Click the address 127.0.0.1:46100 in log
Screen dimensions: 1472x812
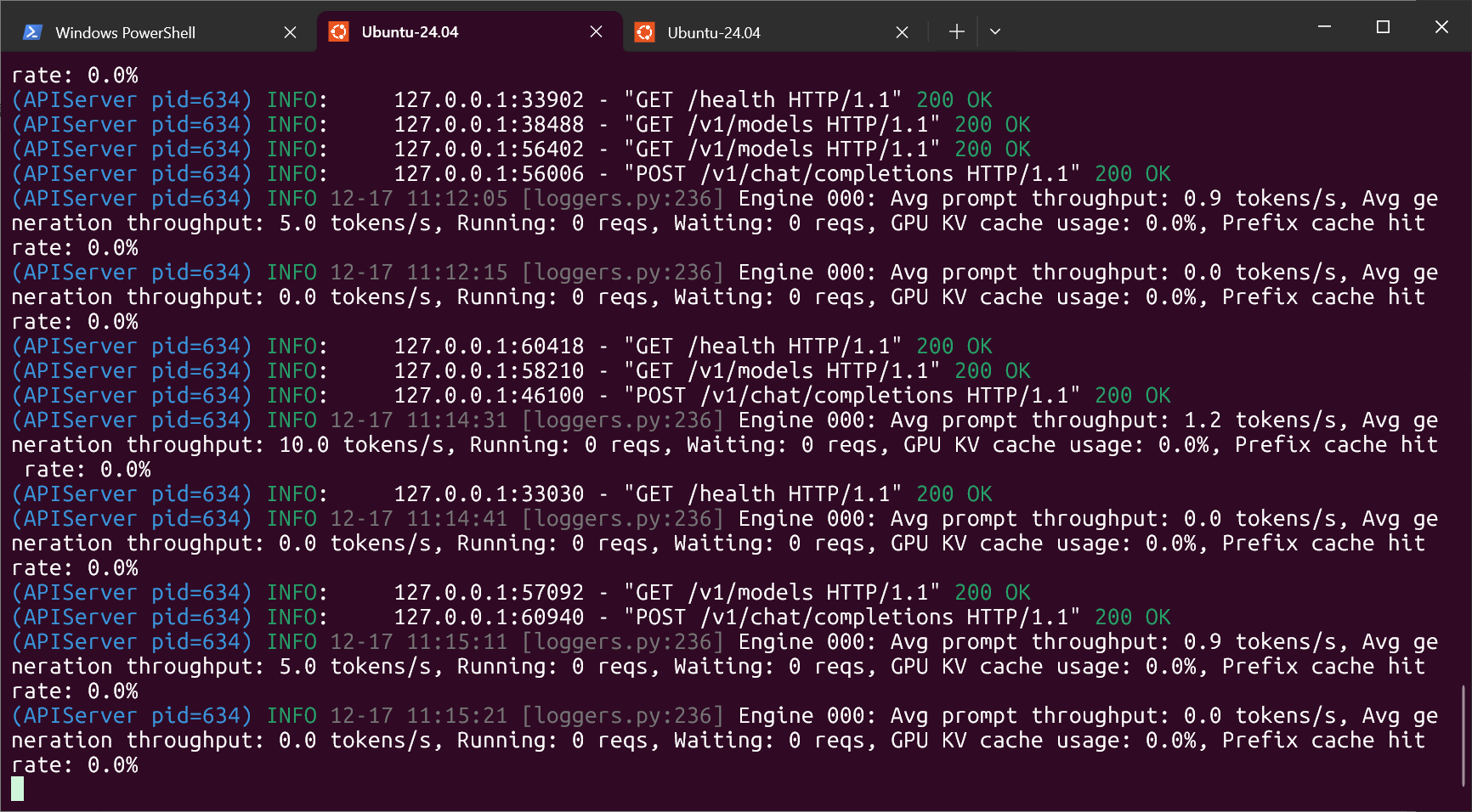pyautogui.click(x=489, y=396)
